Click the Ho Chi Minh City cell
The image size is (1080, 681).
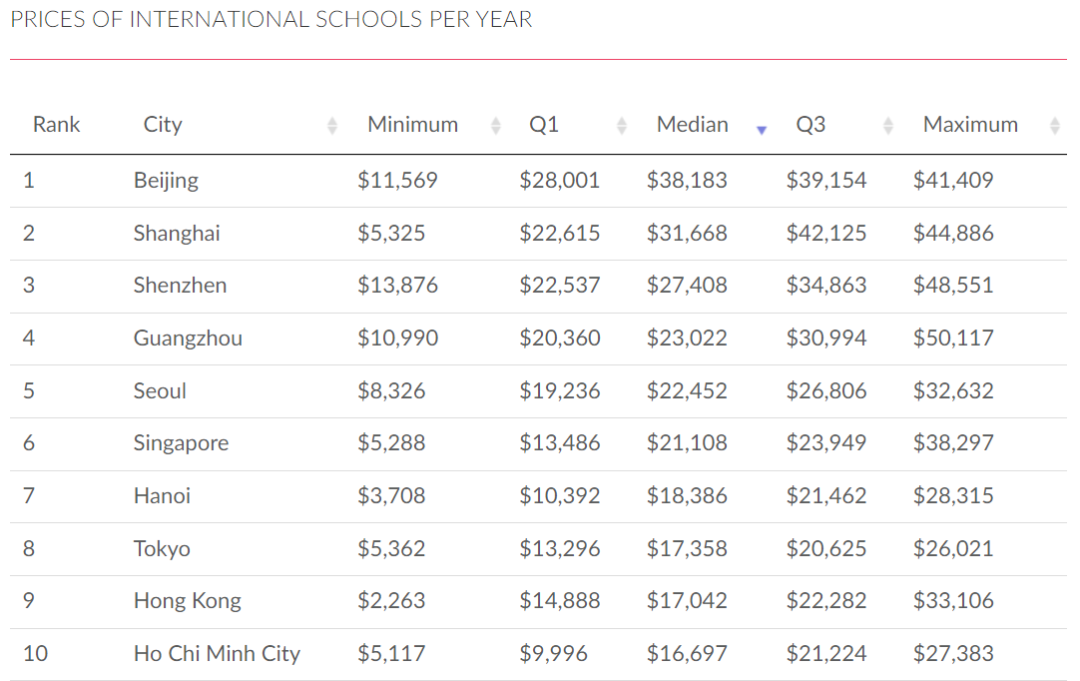216,654
